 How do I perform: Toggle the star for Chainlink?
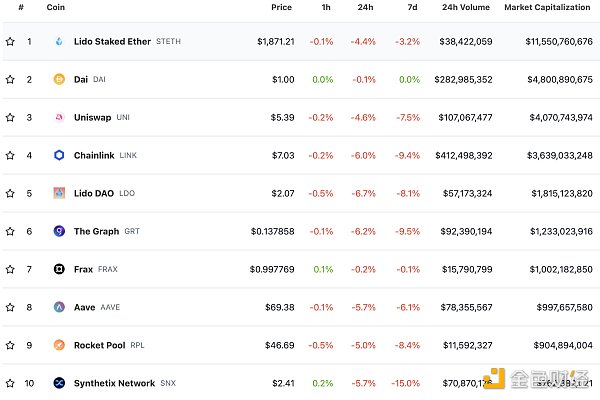pos(10,155)
